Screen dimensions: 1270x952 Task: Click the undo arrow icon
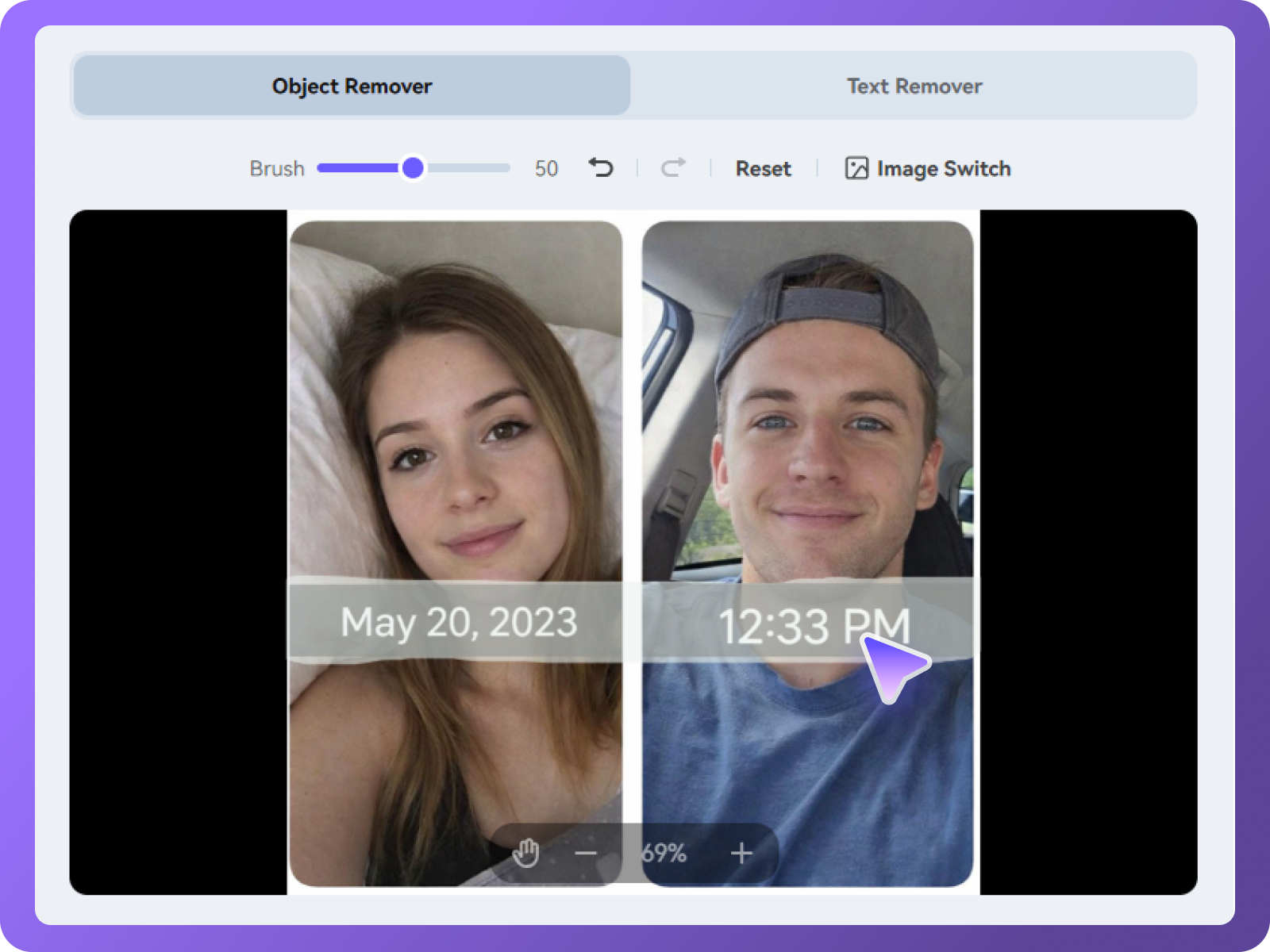[x=601, y=167]
